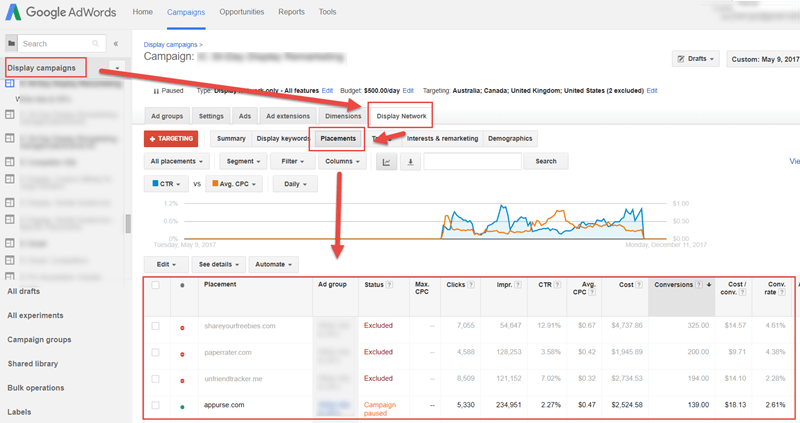This screenshot has height=423, width=800.
Task: Select Interests & remarketing sub-tab
Action: click(x=442, y=139)
